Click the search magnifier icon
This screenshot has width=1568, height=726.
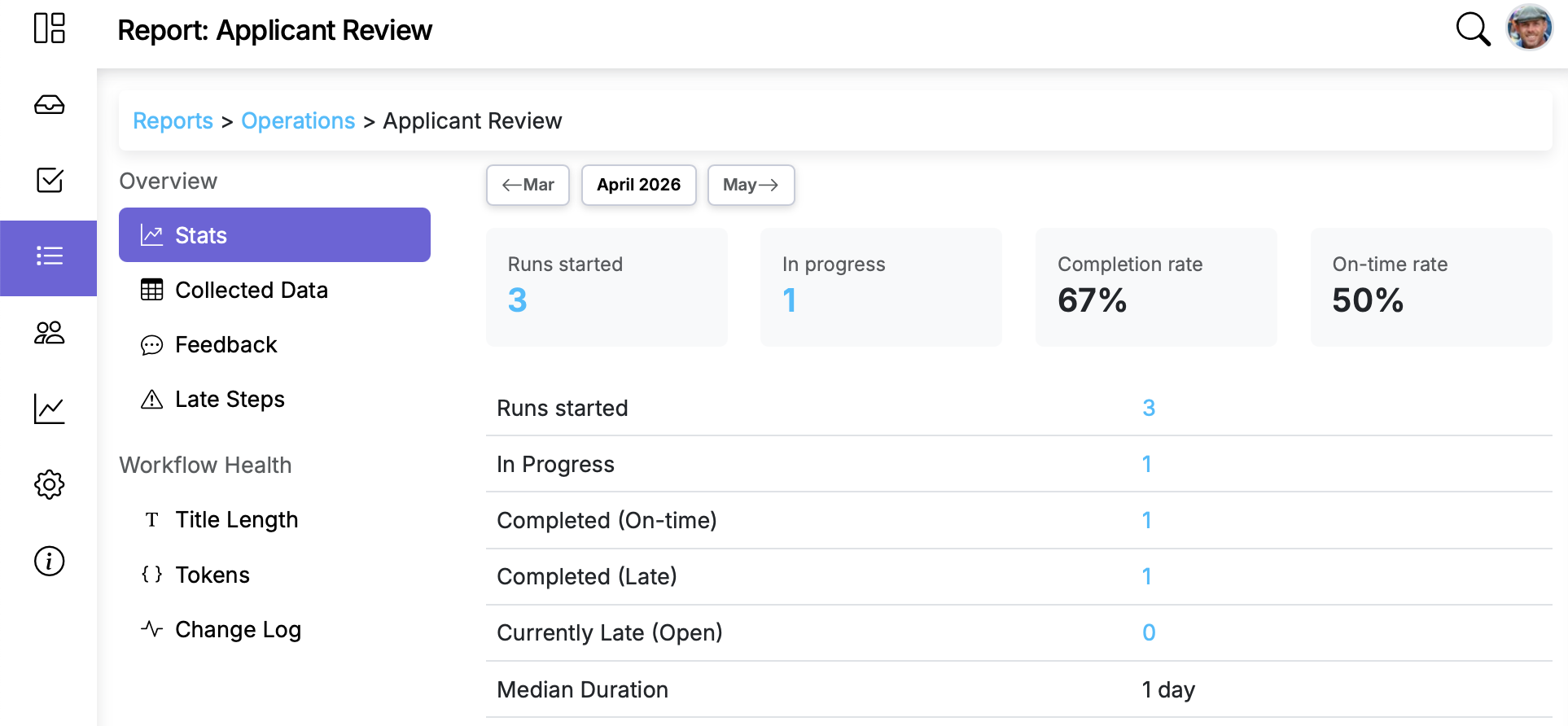[x=1472, y=29]
